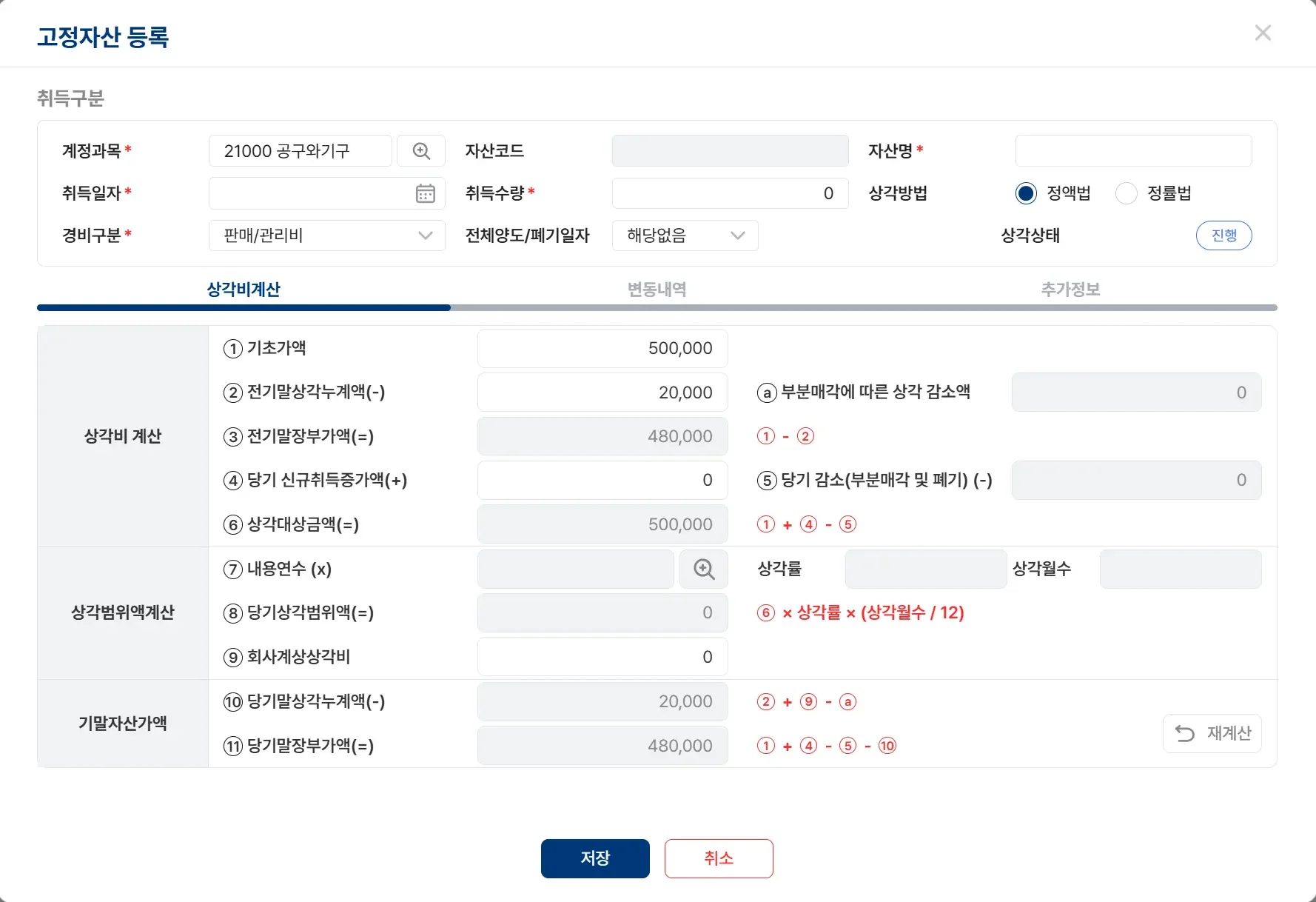Open the 경비구분 dropdown showing 판매/관리비
The width and height of the screenshot is (1316, 902).
pyautogui.click(x=326, y=235)
